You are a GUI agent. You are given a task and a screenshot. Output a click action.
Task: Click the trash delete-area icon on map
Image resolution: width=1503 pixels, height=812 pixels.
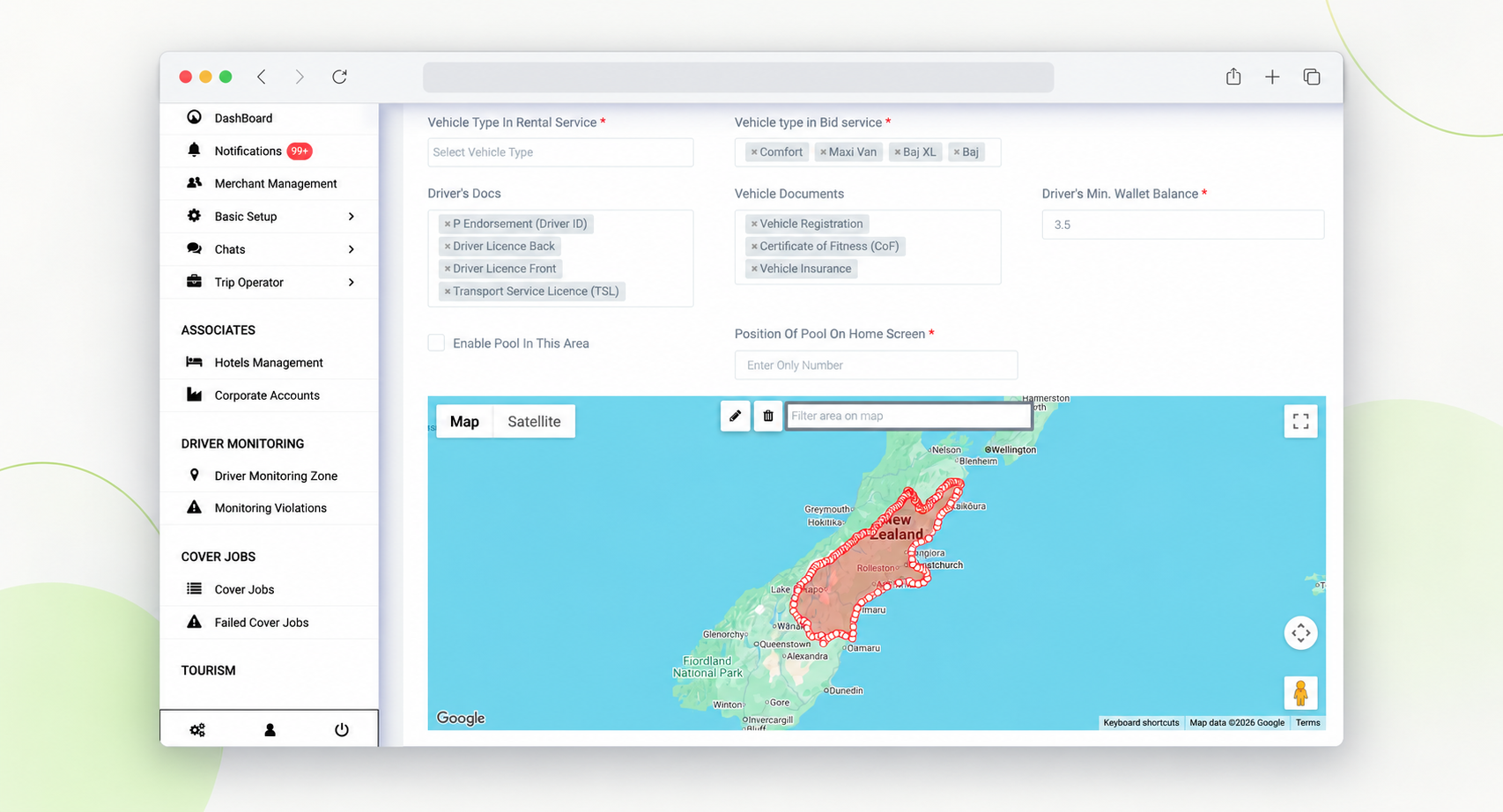tap(768, 416)
